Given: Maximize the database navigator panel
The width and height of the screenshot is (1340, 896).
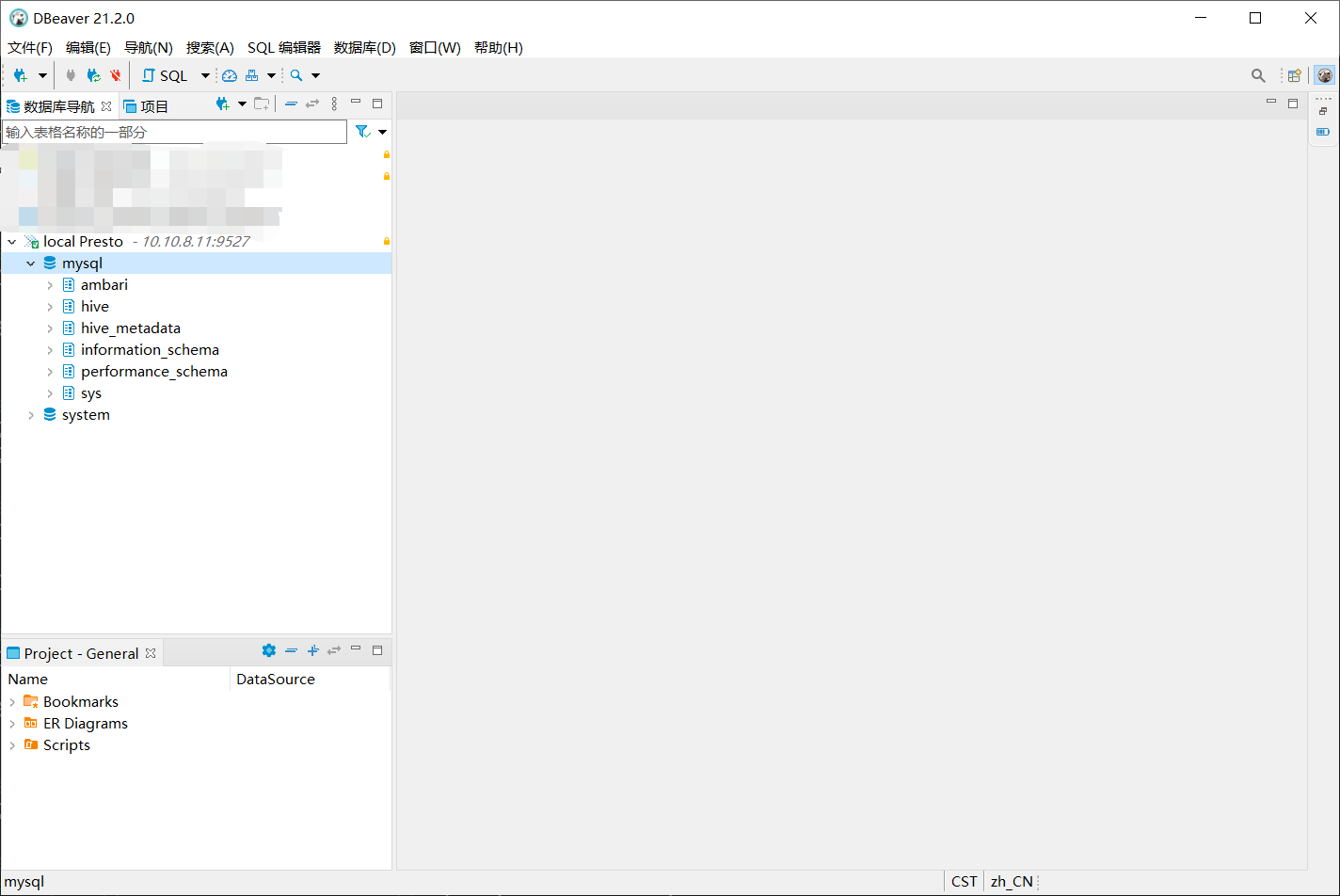Looking at the screenshot, I should (377, 103).
